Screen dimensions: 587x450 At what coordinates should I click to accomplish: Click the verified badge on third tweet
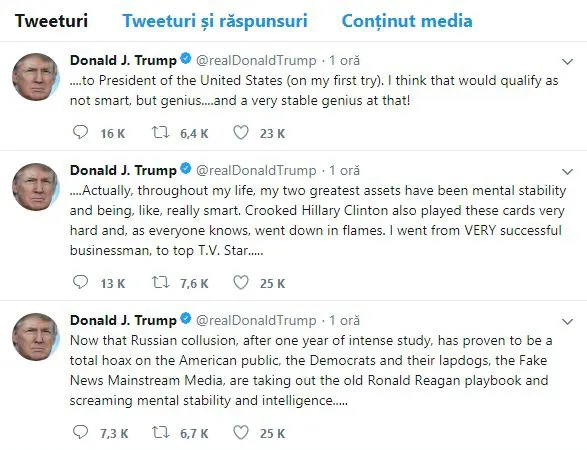186,319
